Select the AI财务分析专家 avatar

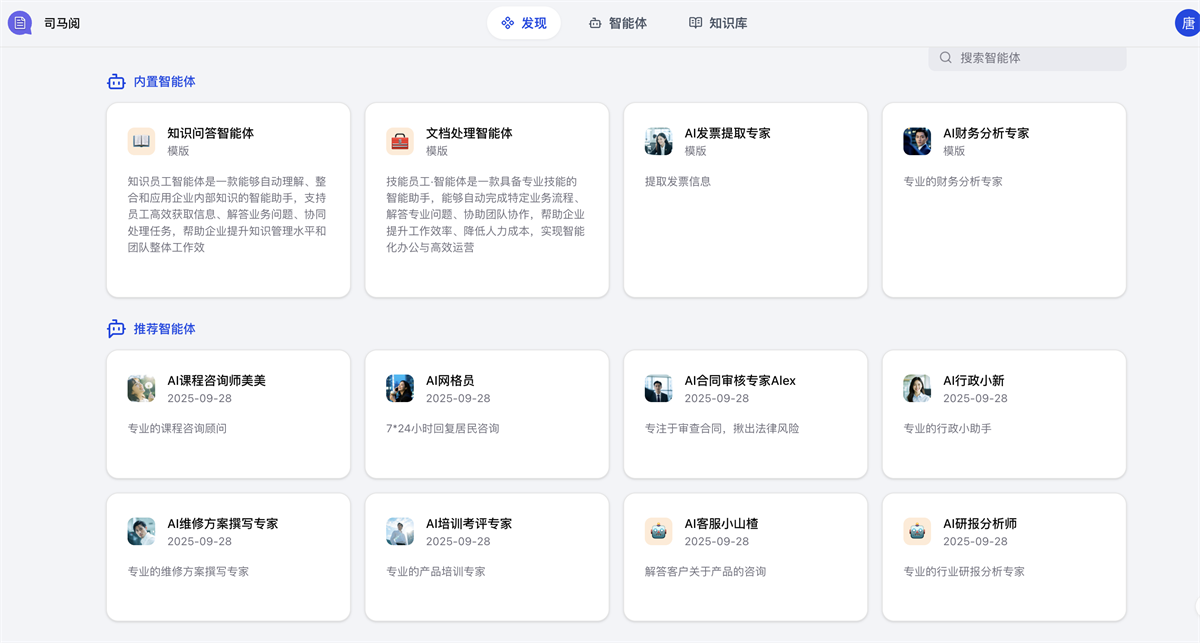click(x=917, y=141)
